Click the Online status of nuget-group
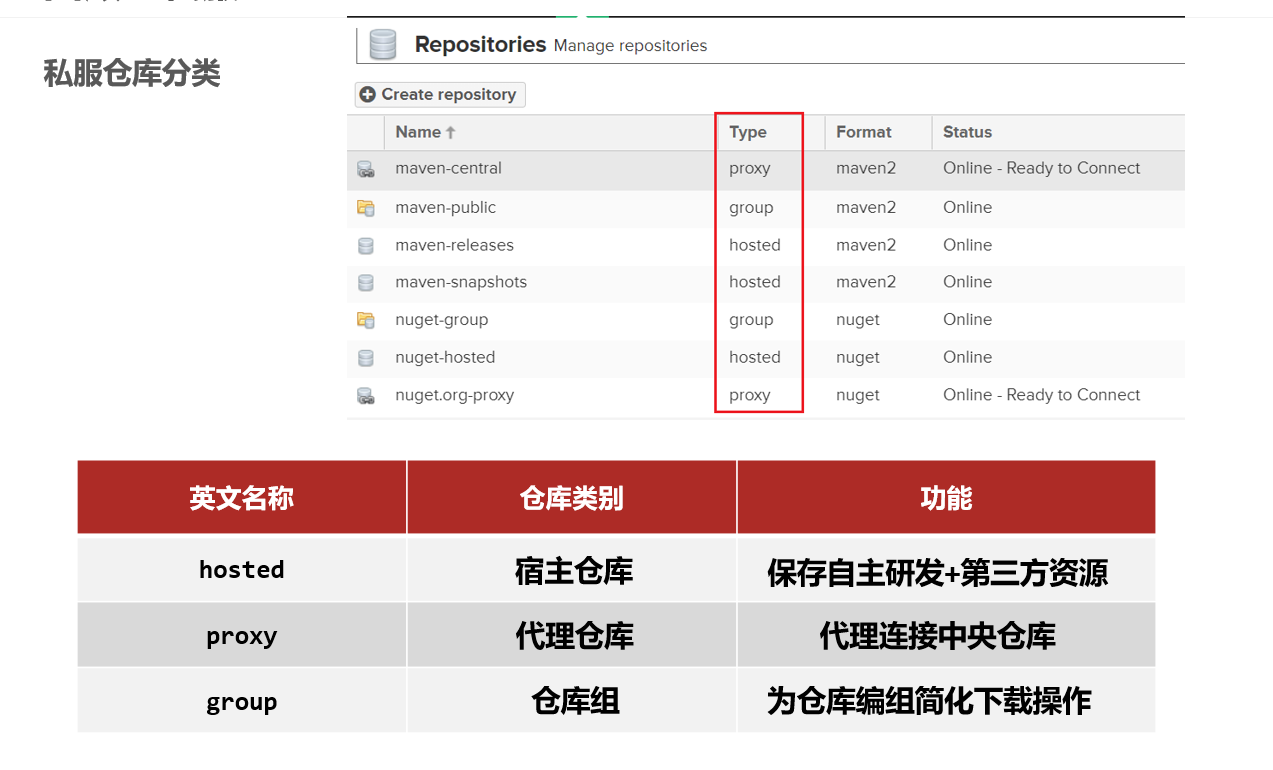This screenshot has width=1273, height=770. (x=967, y=320)
